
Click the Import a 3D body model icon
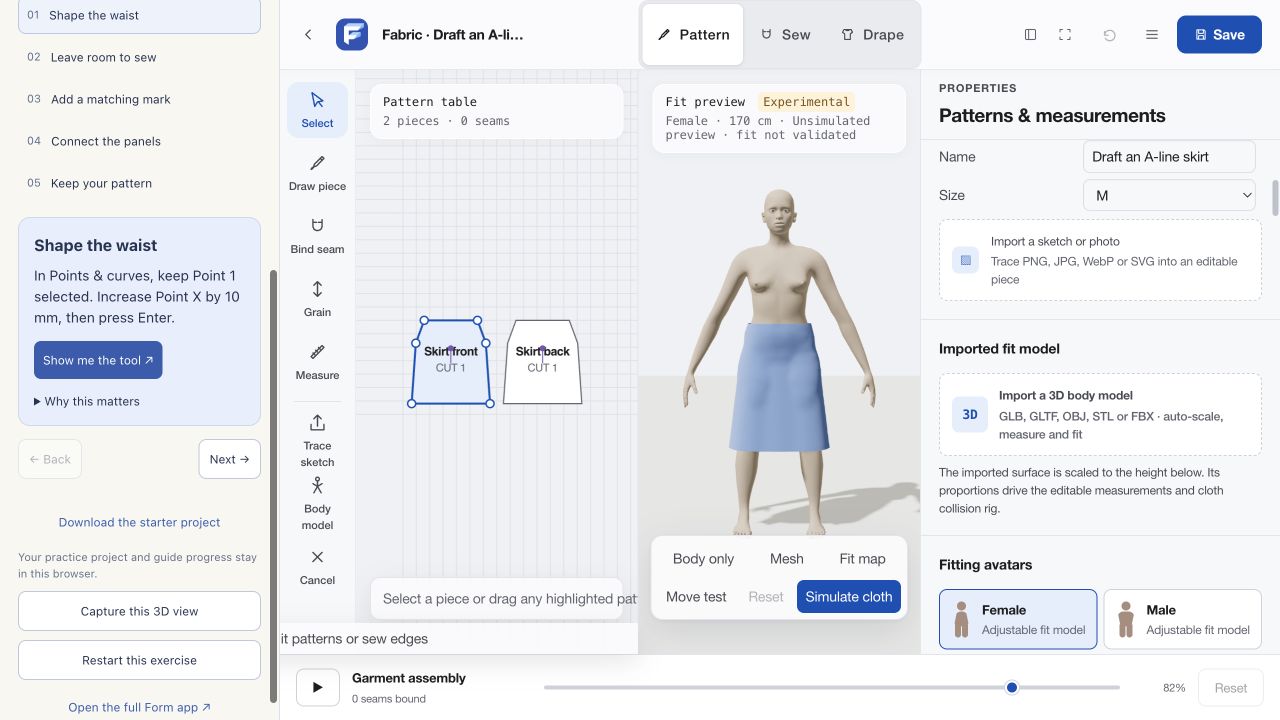pos(970,415)
